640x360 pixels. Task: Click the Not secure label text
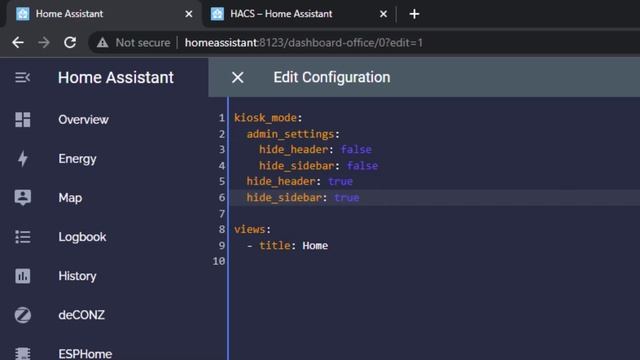click(x=143, y=42)
